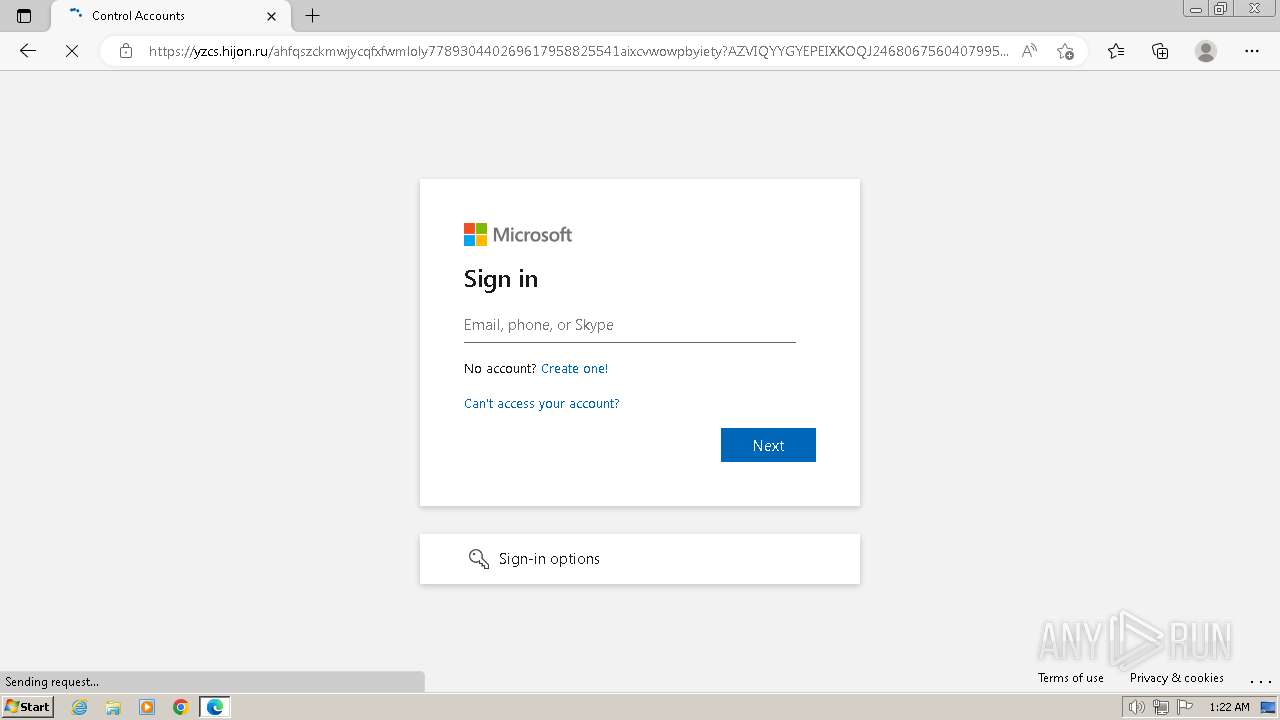Open Can't access your account link
Viewport: 1280px width, 720px height.
click(542, 403)
